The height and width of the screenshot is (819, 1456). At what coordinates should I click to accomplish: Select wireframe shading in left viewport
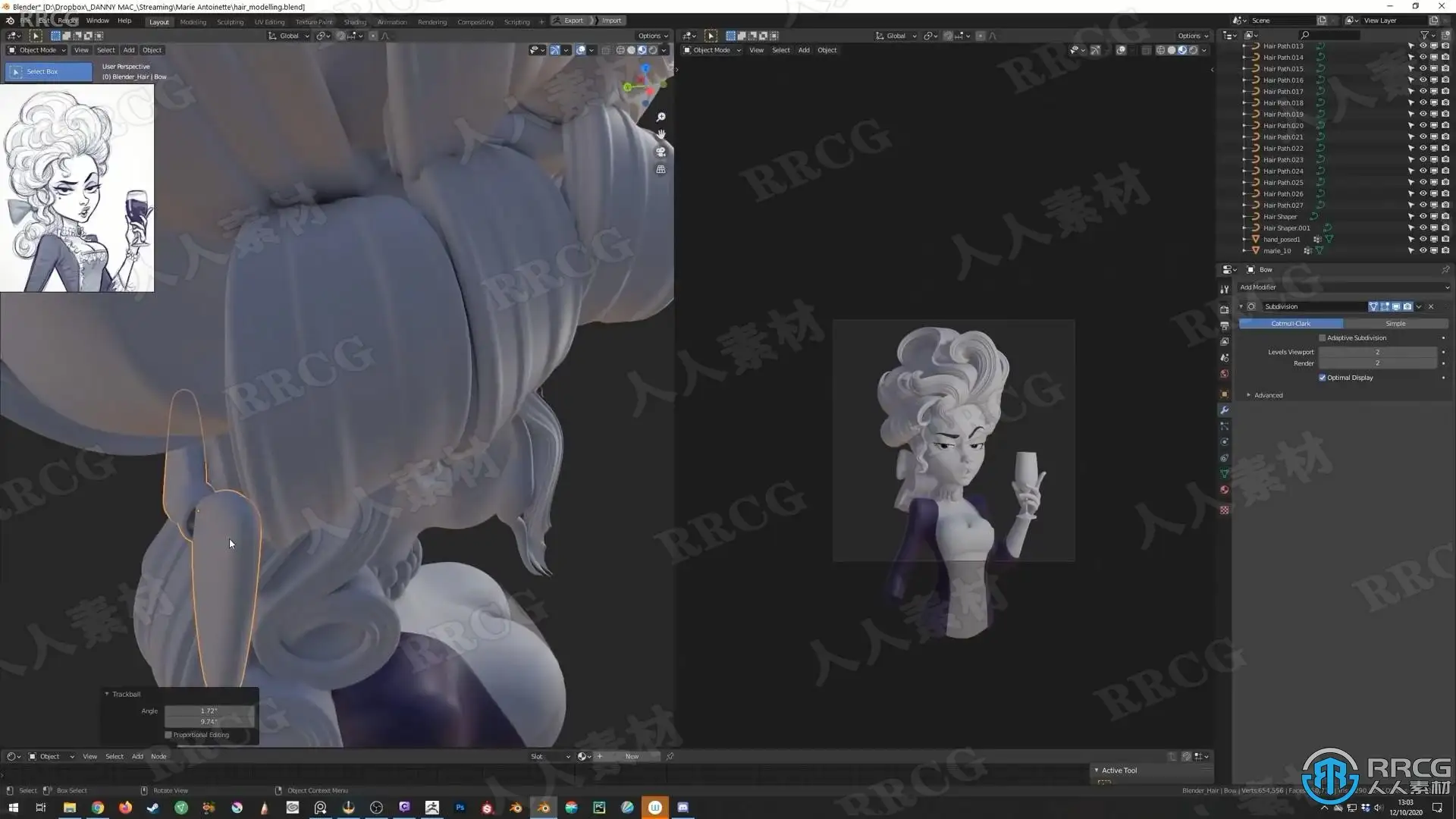click(620, 50)
